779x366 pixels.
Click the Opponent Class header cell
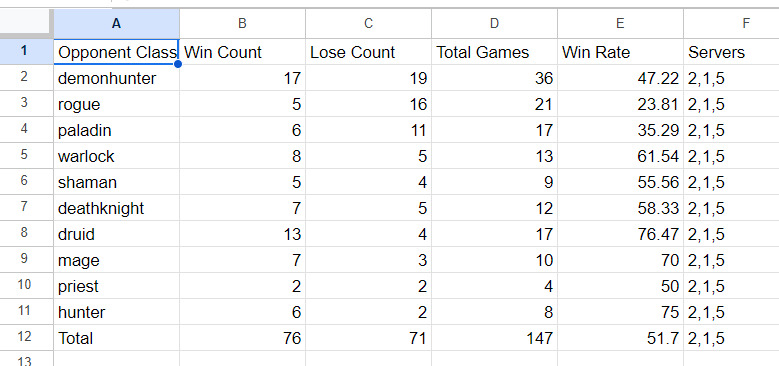coord(116,52)
